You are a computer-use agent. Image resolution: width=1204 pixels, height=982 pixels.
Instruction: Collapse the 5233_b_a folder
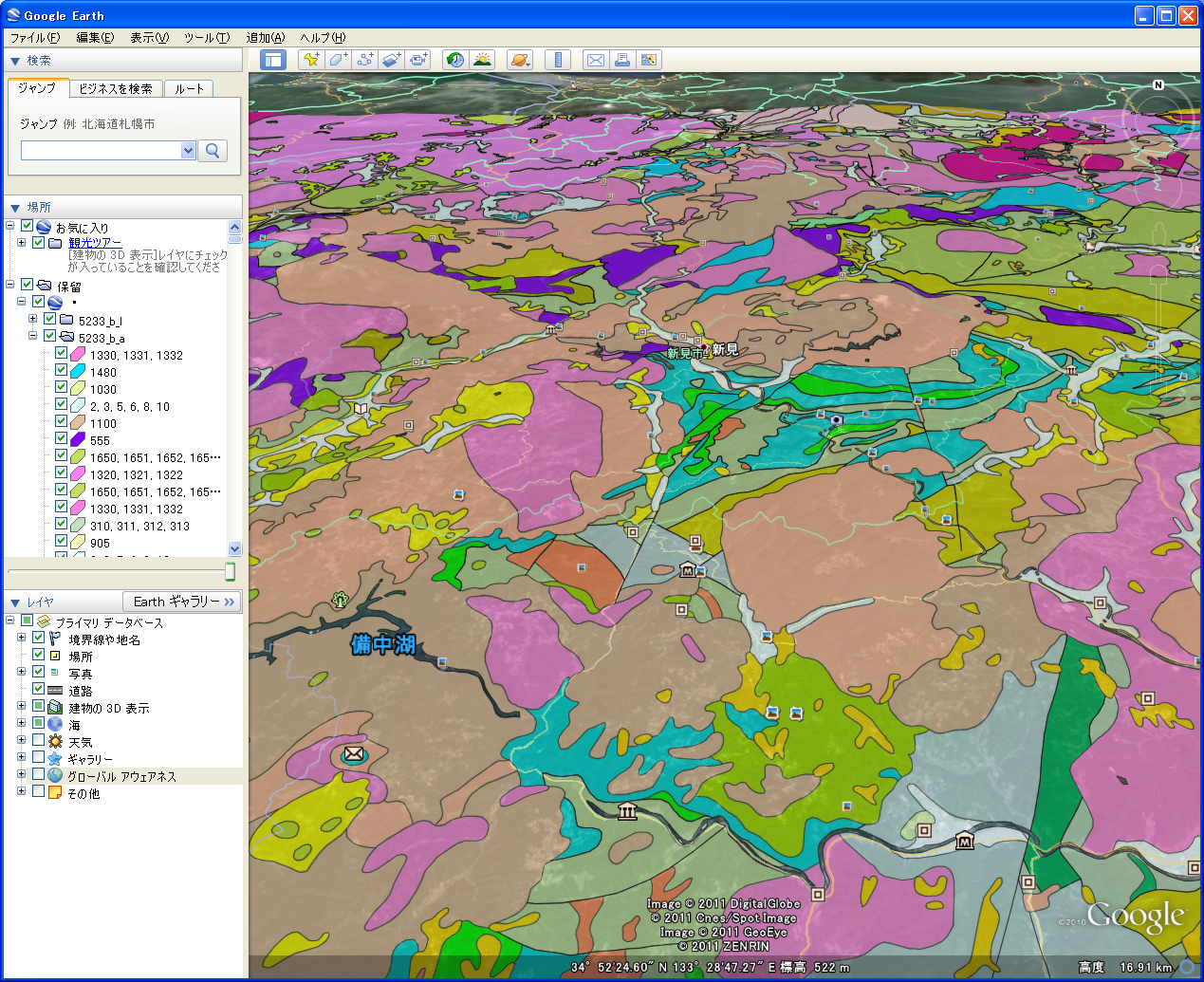point(33,337)
